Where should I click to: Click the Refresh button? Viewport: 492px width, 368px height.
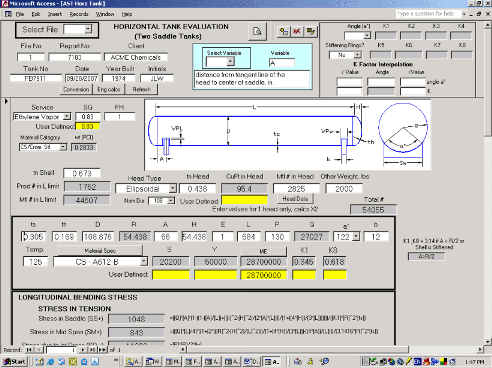(141, 89)
